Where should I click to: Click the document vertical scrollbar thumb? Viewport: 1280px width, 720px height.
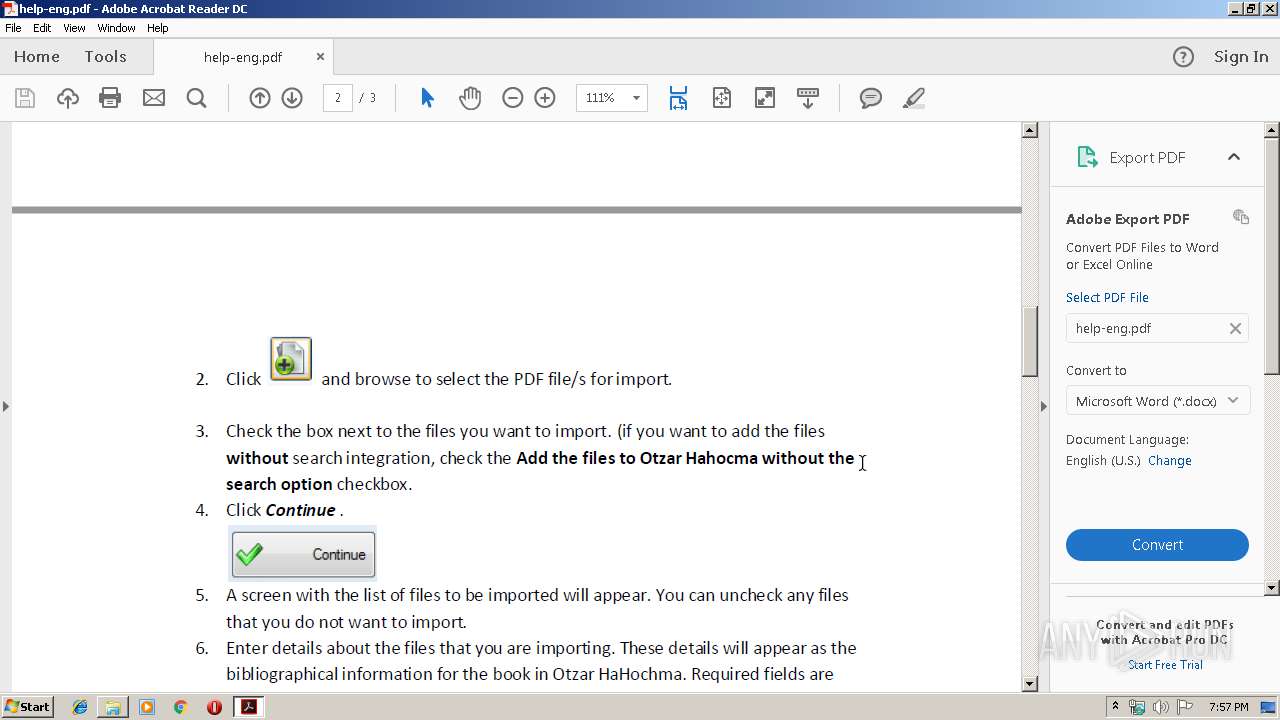click(1030, 341)
